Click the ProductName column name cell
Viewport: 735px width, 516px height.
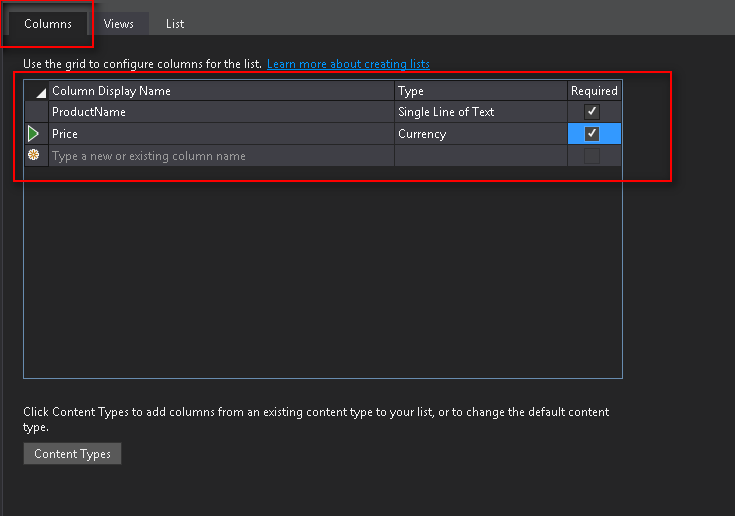tap(220, 112)
